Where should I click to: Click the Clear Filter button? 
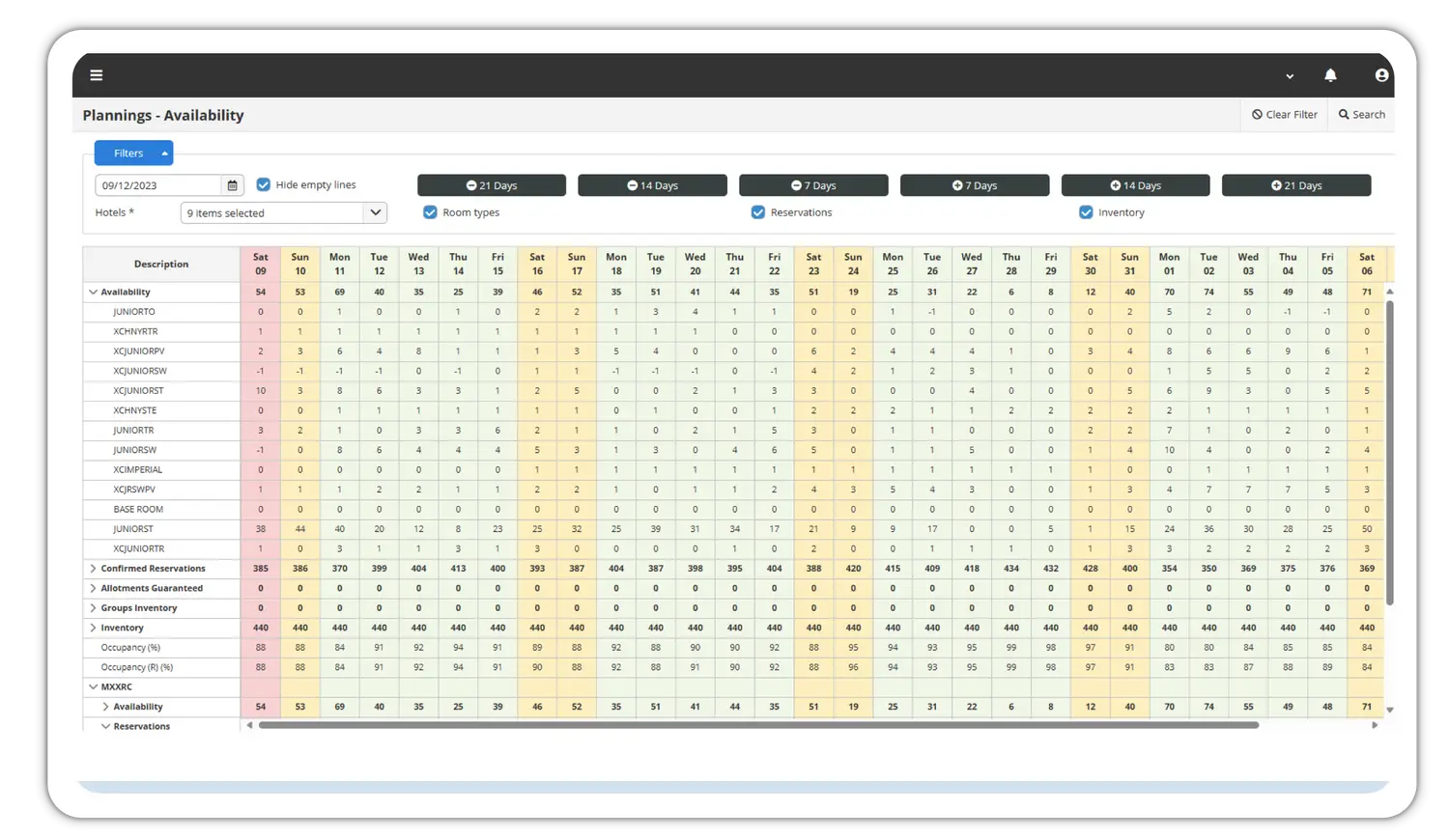(1284, 115)
